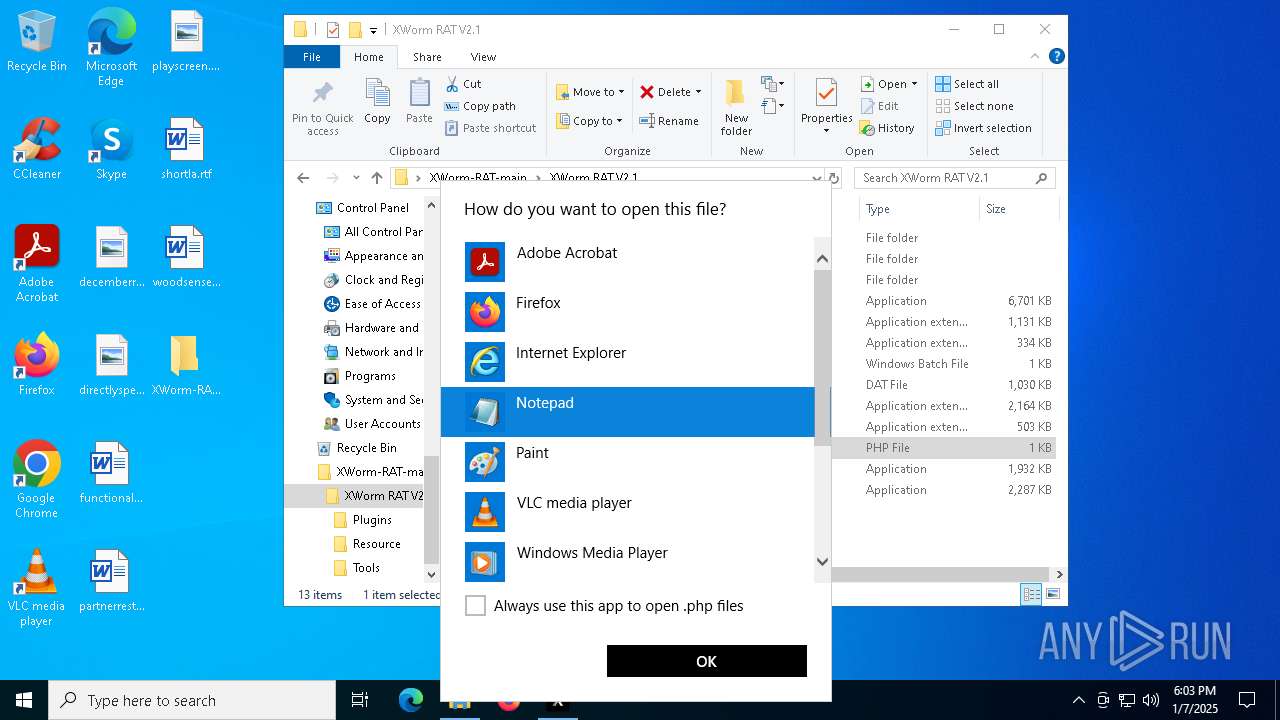Choose Adobe Acrobat in the open-with list
The image size is (1280, 720).
coord(628,262)
